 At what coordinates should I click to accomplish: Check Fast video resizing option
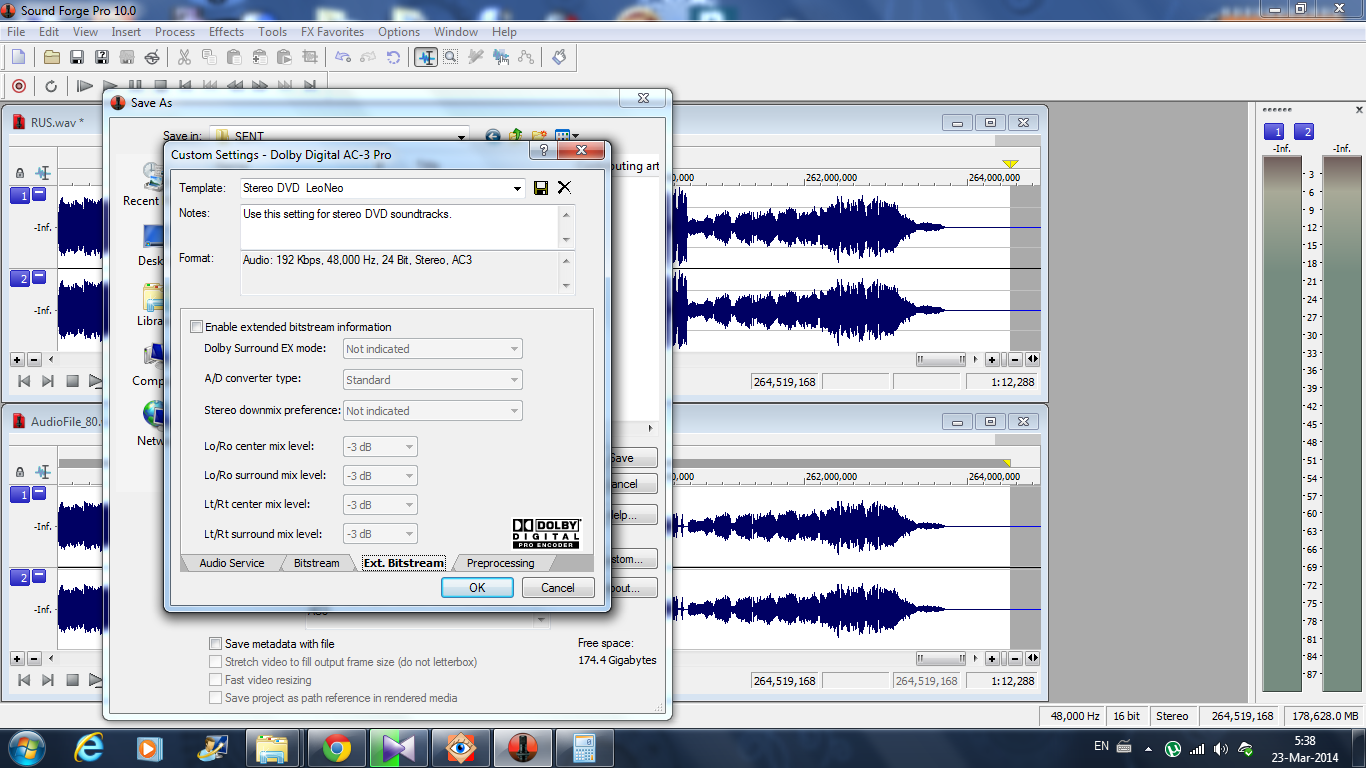coord(215,680)
